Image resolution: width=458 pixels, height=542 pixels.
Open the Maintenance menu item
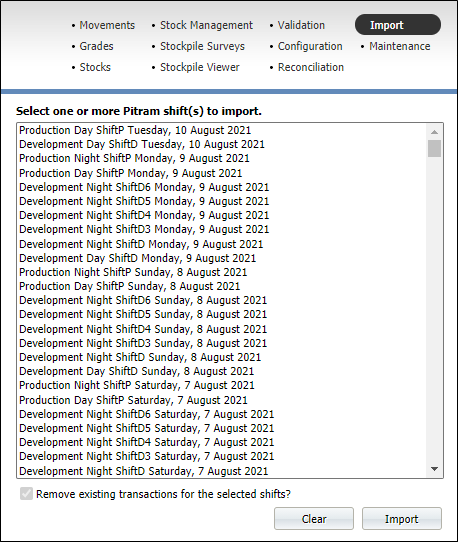pos(400,46)
